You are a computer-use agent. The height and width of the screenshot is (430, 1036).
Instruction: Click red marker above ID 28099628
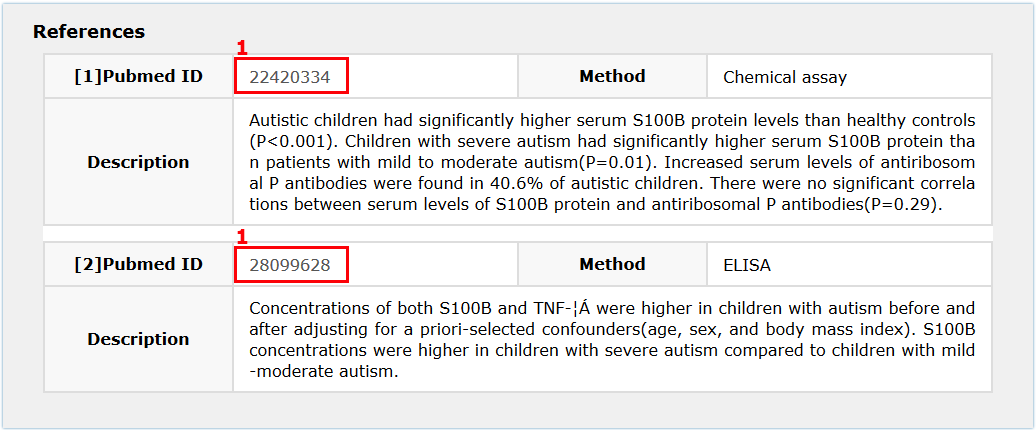pos(240,236)
